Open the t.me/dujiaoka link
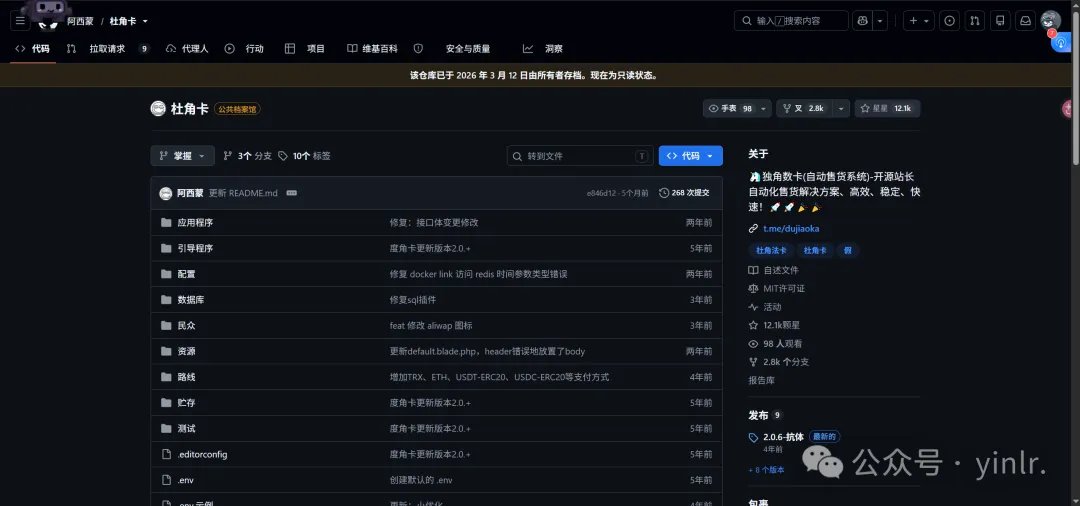The width and height of the screenshot is (1080, 506). click(x=791, y=229)
